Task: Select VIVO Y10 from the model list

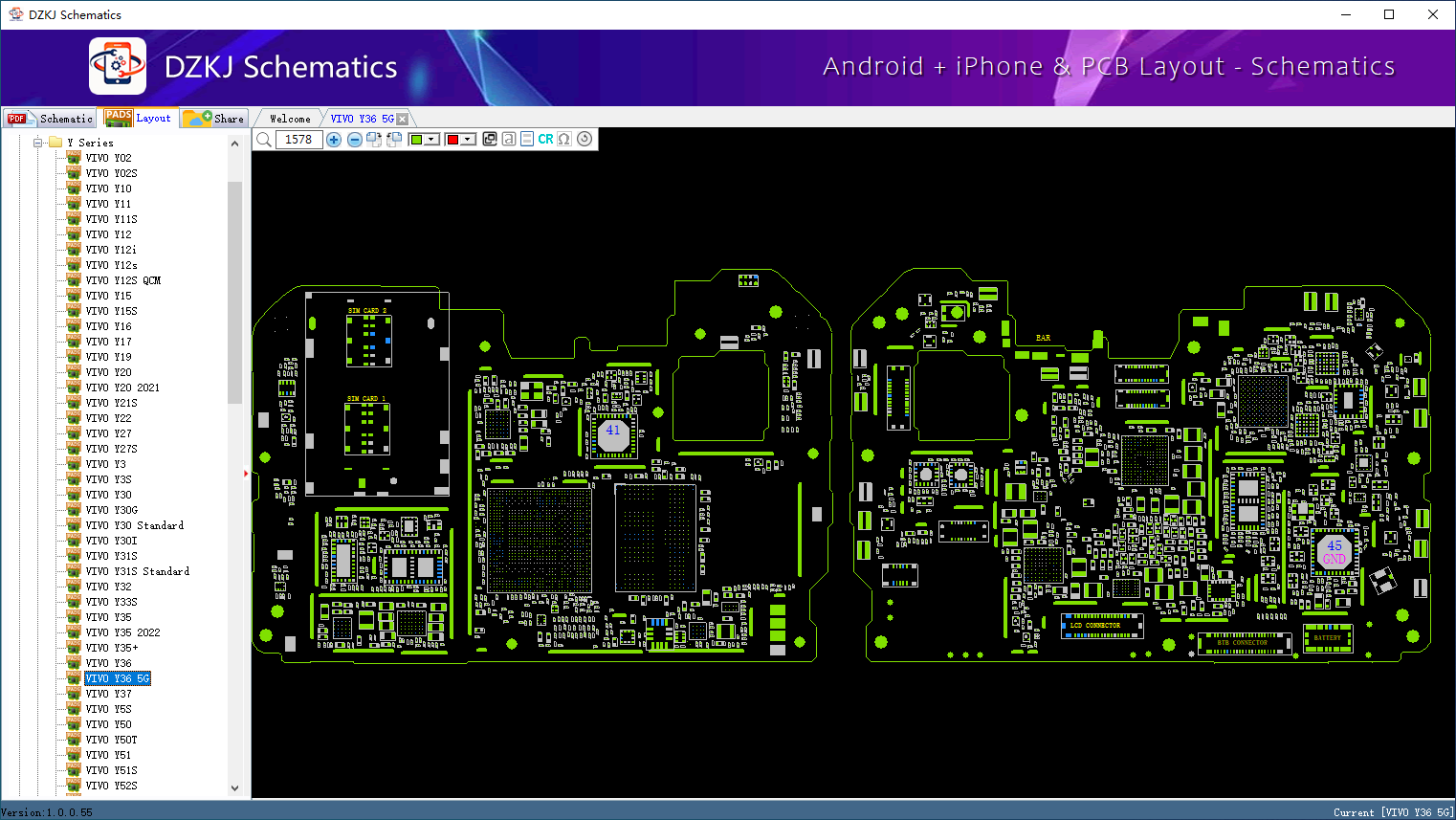Action: point(108,188)
